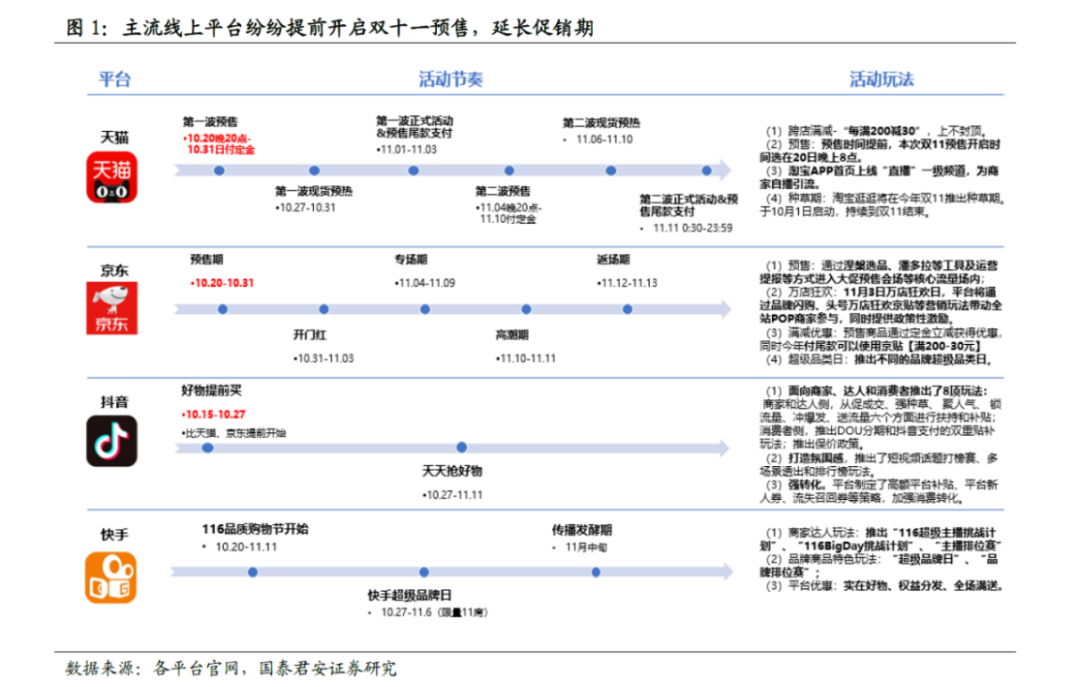Click the last dot on Tmall timeline
The width and height of the screenshot is (1080, 687).
707,170
